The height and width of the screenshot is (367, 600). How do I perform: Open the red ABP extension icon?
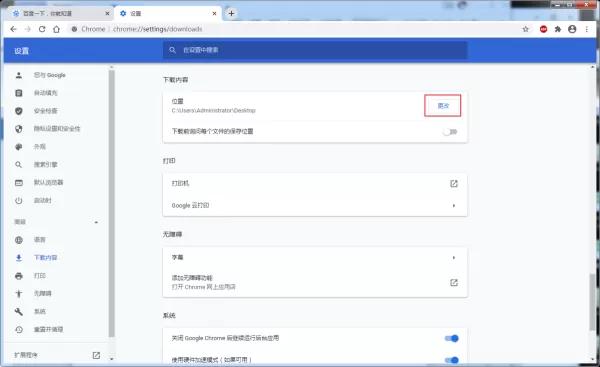coord(543,29)
